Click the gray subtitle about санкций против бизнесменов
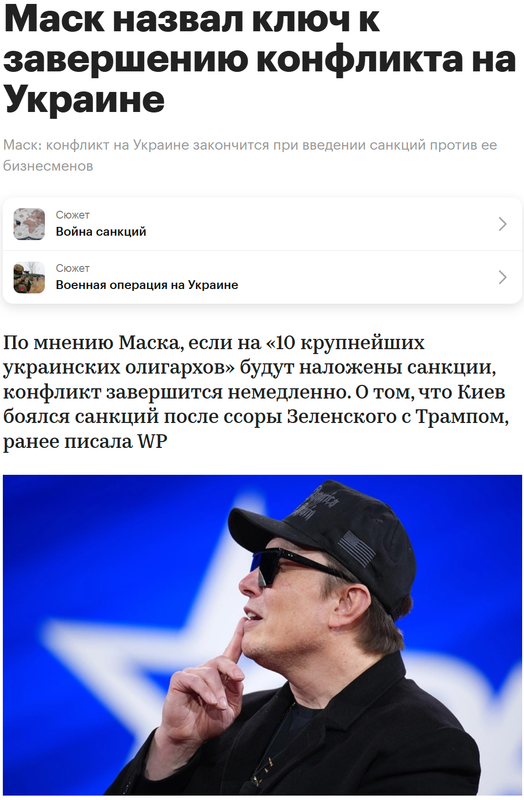 point(250,155)
